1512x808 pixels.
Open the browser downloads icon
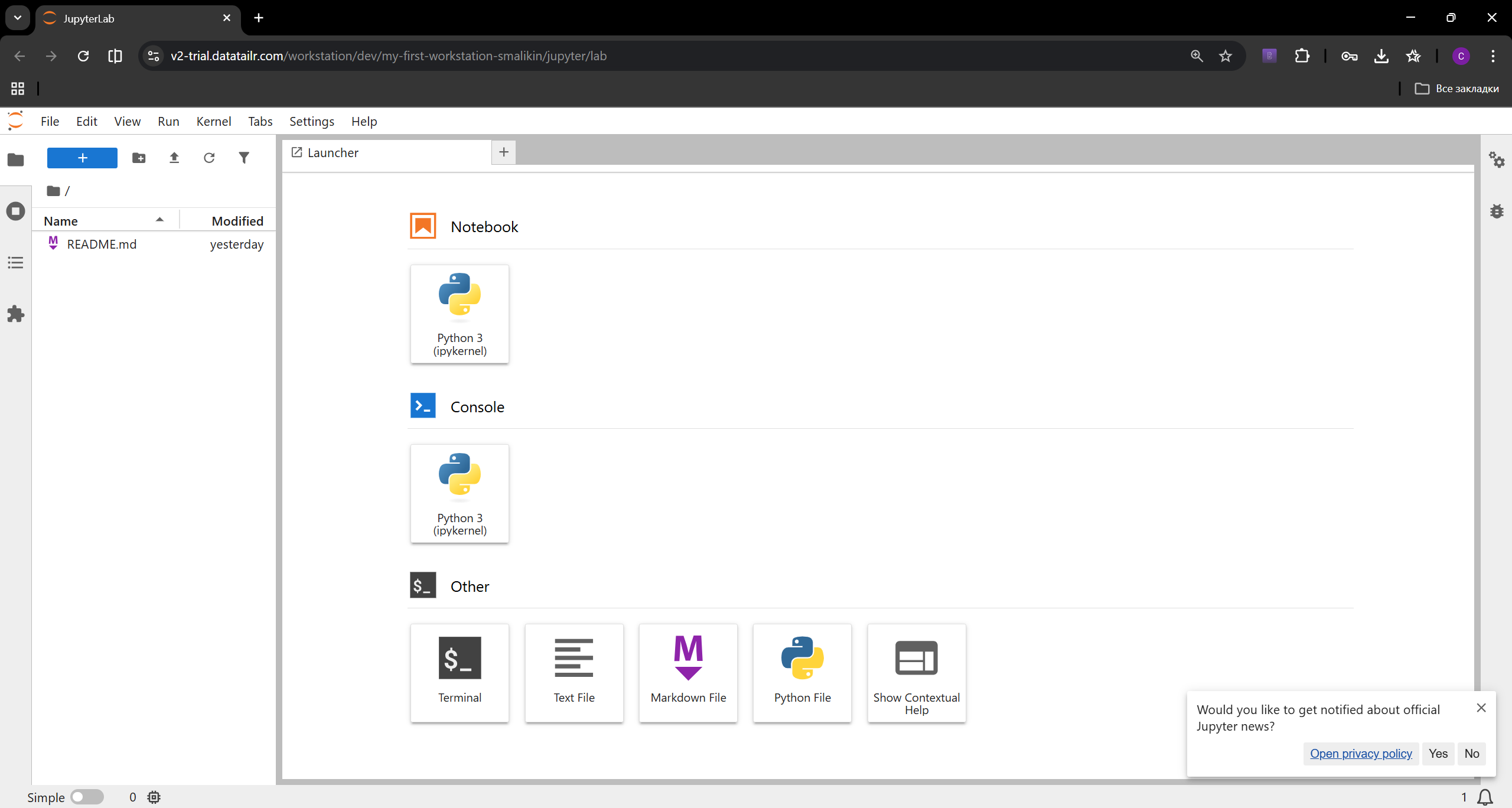point(1381,56)
